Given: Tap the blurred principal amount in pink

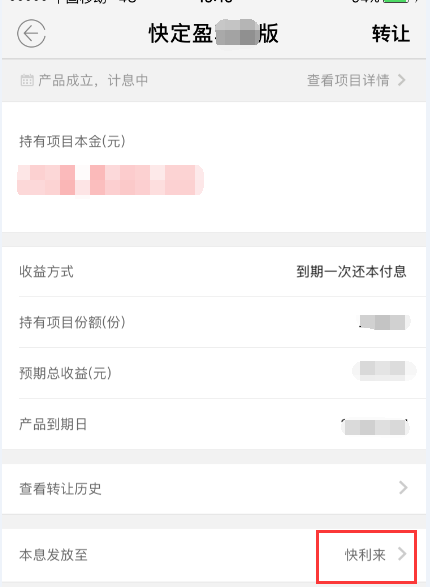Looking at the screenshot, I should click(110, 180).
